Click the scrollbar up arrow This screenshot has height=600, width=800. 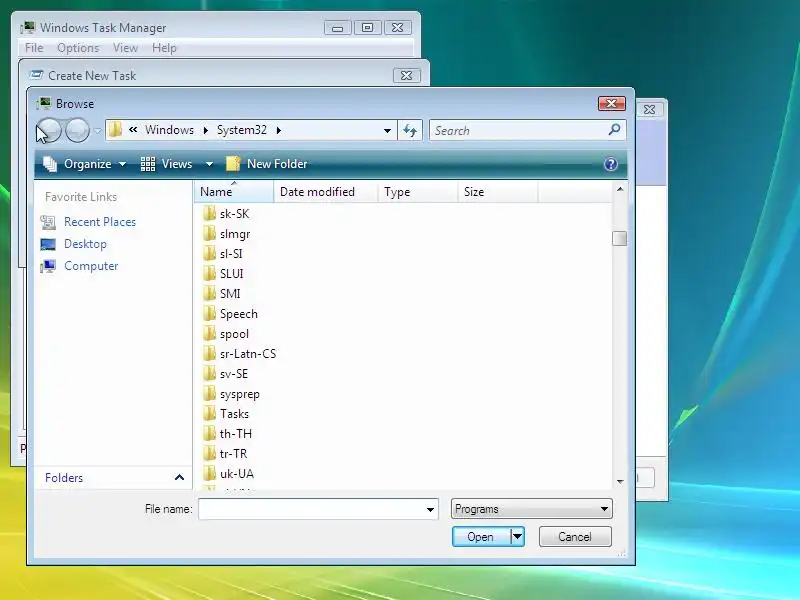[x=620, y=189]
